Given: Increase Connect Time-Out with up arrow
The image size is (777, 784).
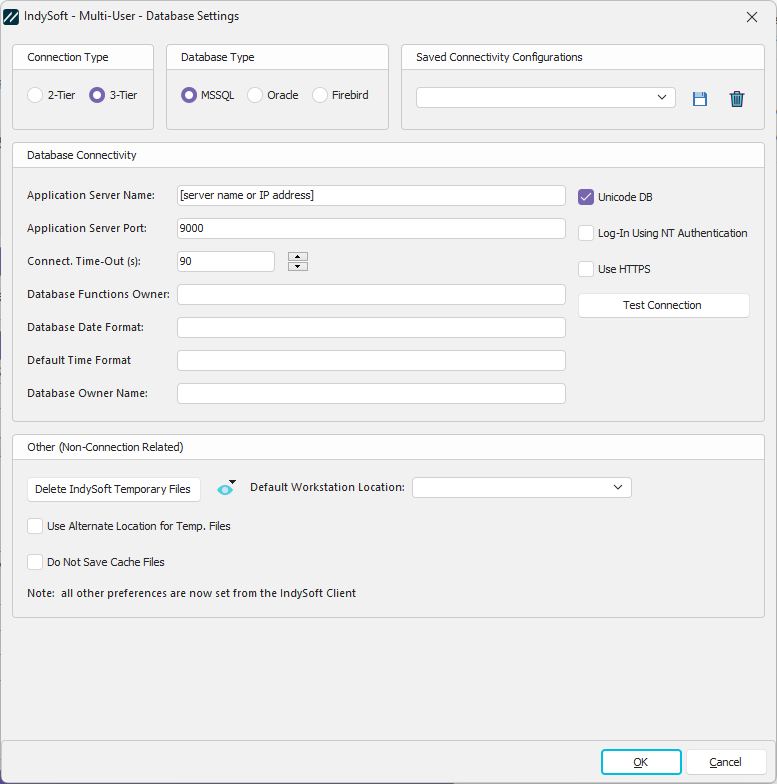Looking at the screenshot, I should pyautogui.click(x=298, y=256).
